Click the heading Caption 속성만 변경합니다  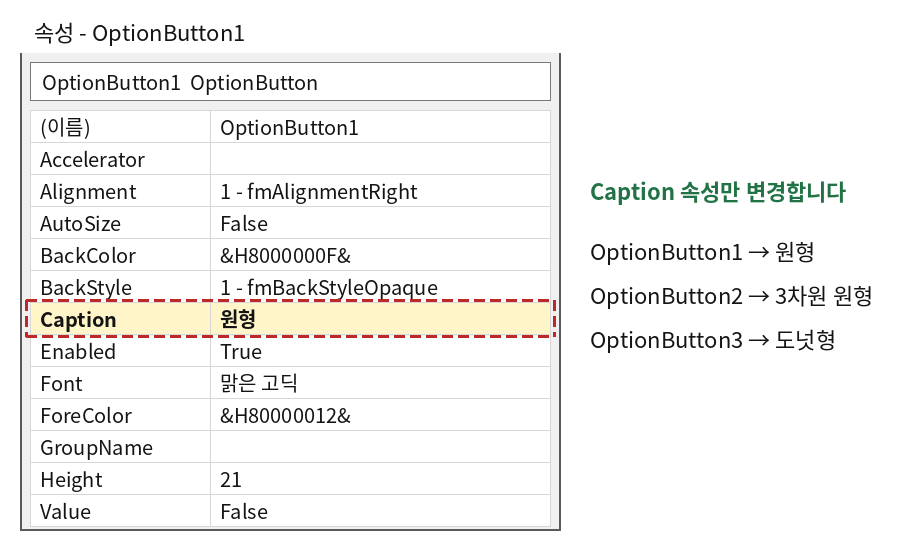(718, 192)
